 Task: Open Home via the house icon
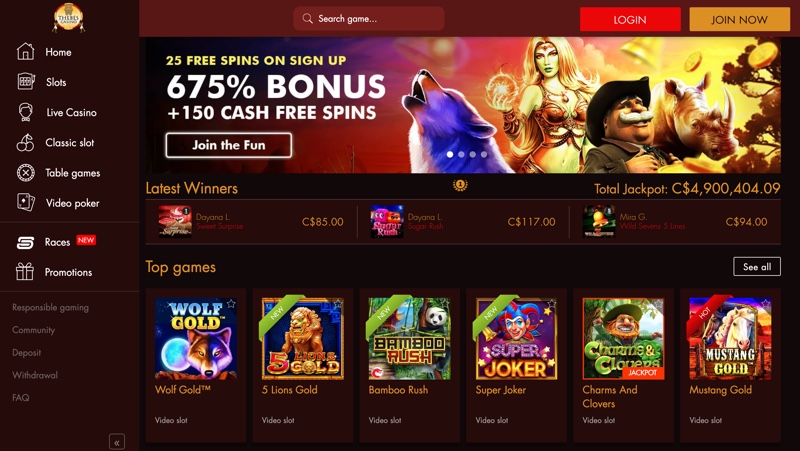pos(26,52)
